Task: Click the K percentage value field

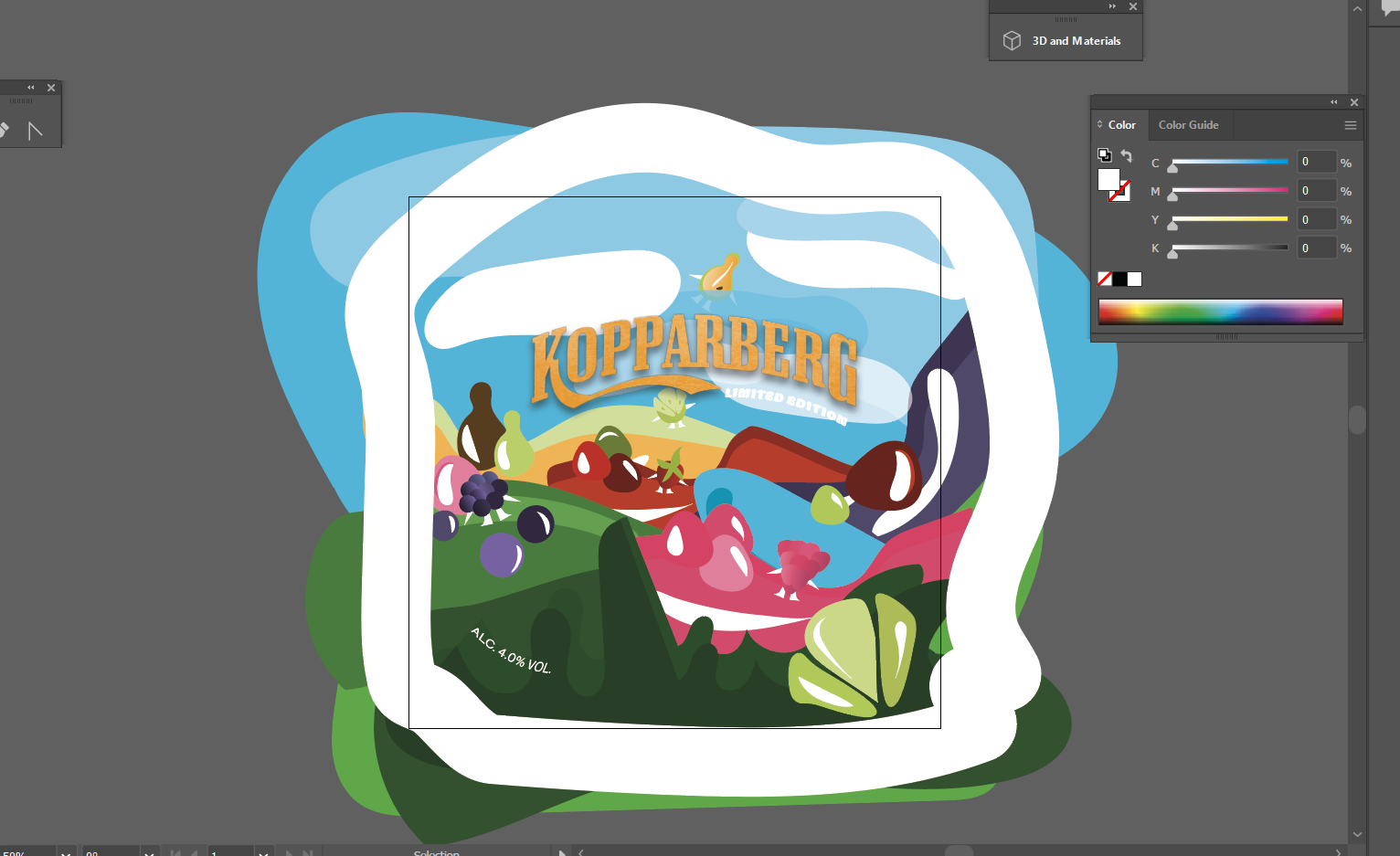Action: tap(1317, 248)
